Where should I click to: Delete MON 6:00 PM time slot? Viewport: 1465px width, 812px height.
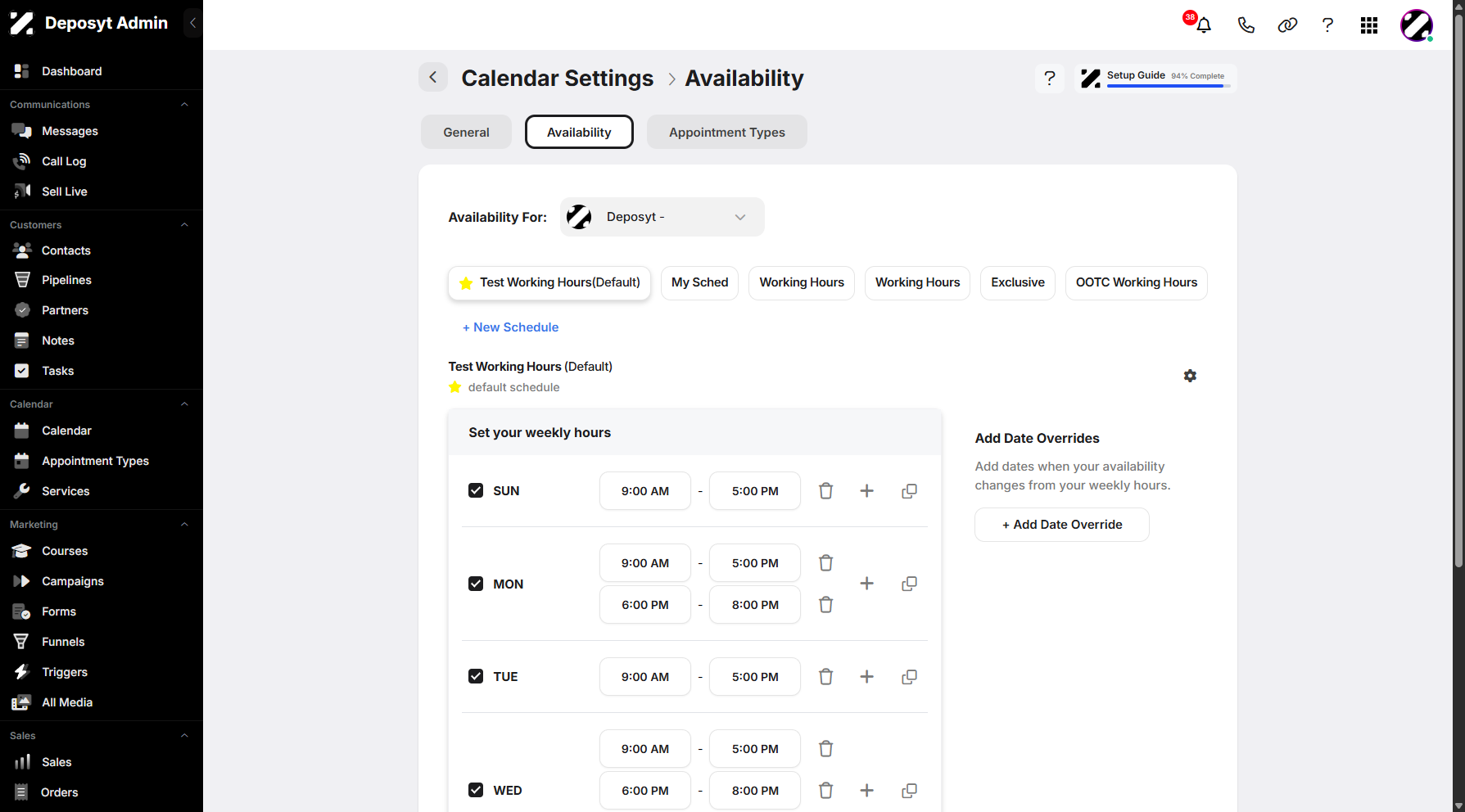(826, 605)
